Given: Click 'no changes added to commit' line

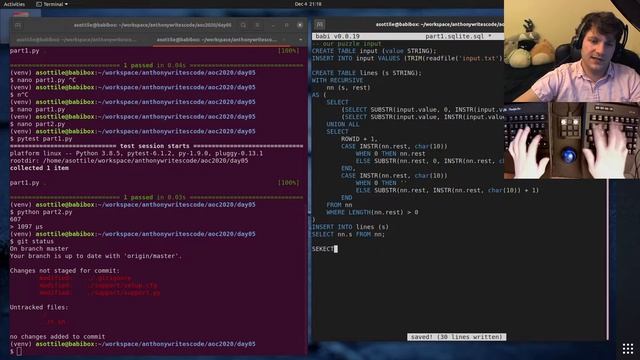Looking at the screenshot, I should [58, 337].
